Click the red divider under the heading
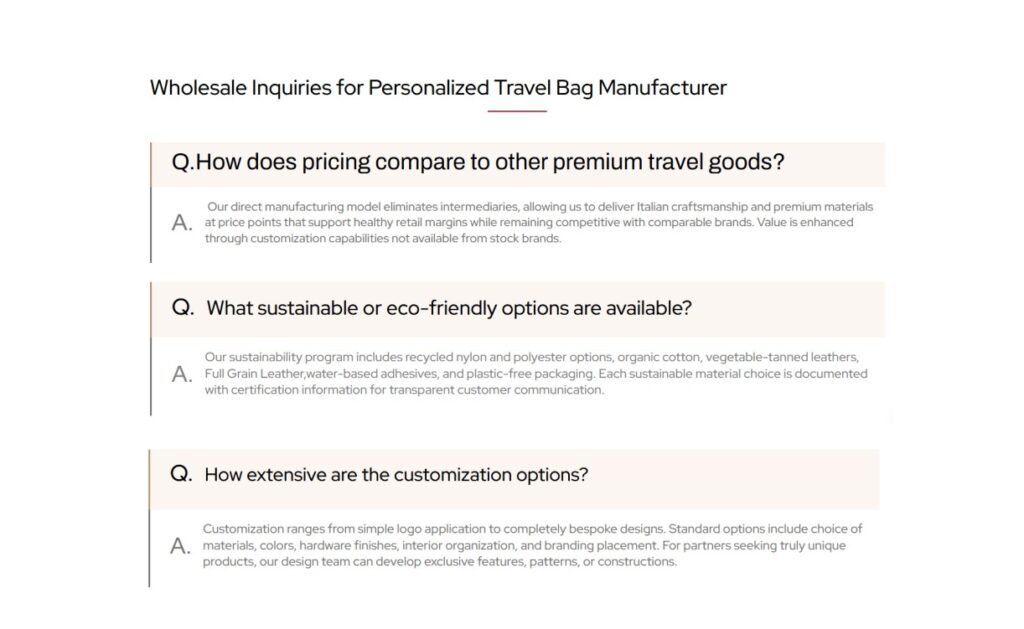Image resolution: width=1024 pixels, height=629 pixels. tap(517, 111)
